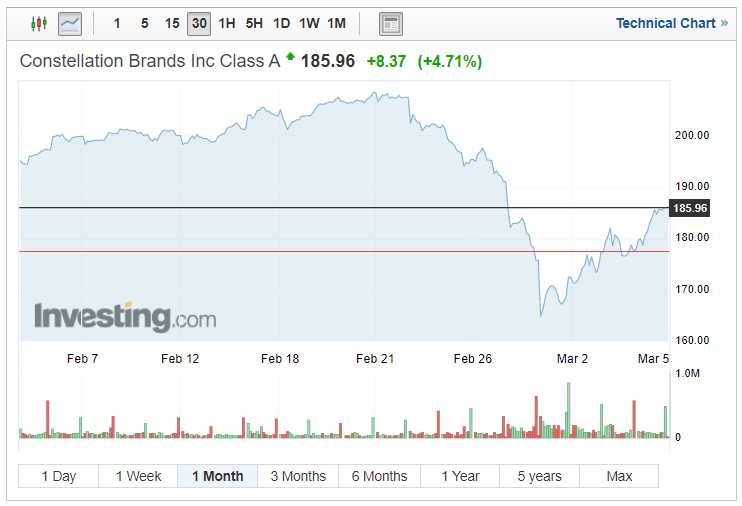The height and width of the screenshot is (506, 742).
Task: Select the area line chart icon
Action: pos(70,23)
